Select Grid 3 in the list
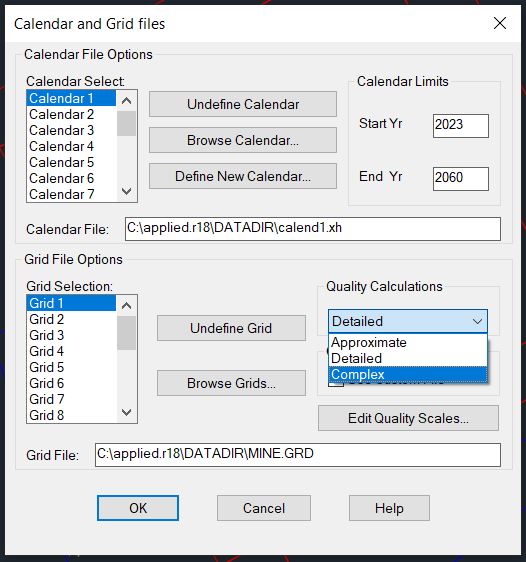This screenshot has height=562, width=526. click(x=71, y=335)
